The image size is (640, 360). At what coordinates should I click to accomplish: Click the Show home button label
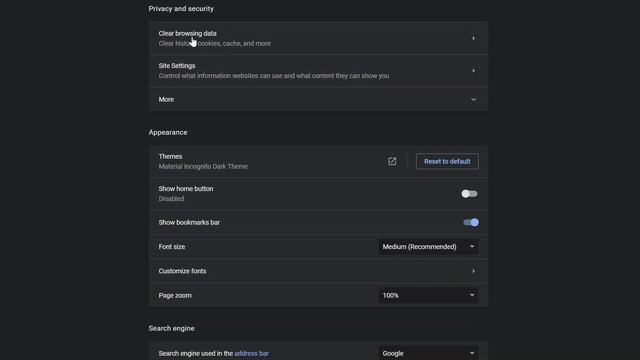pos(186,189)
